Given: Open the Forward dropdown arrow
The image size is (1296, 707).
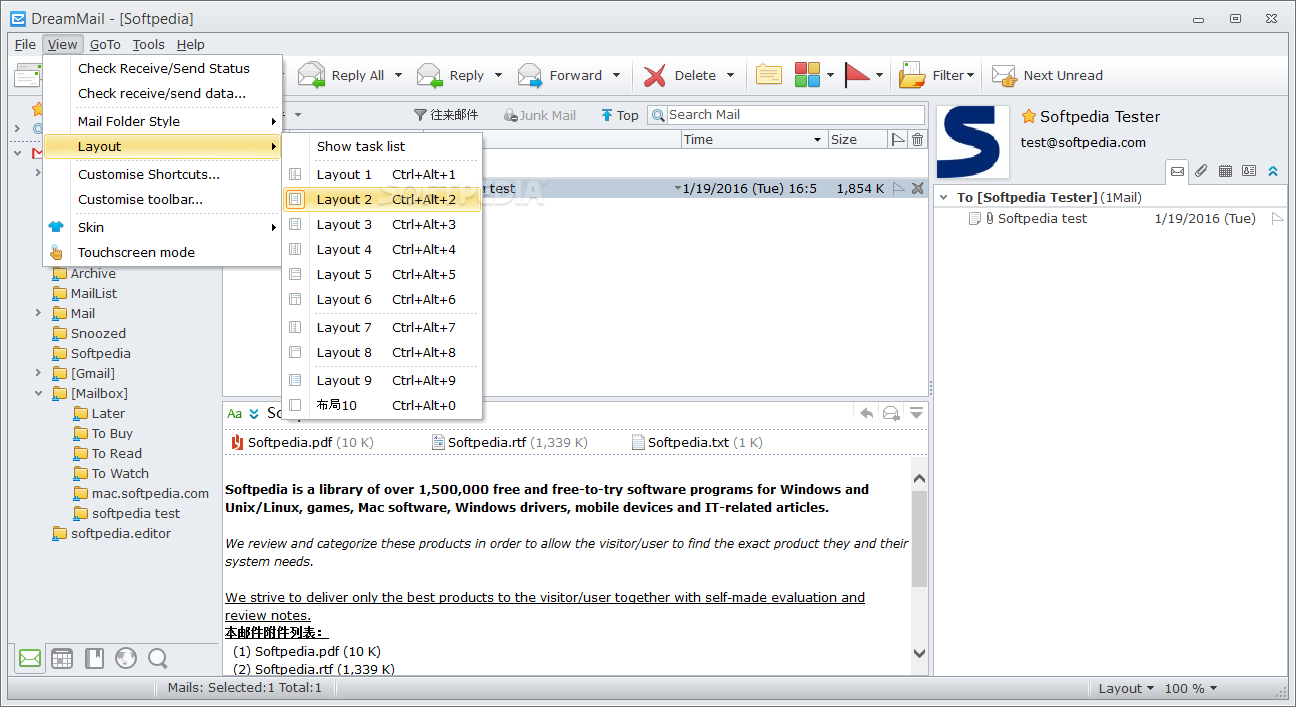Looking at the screenshot, I should tap(616, 75).
